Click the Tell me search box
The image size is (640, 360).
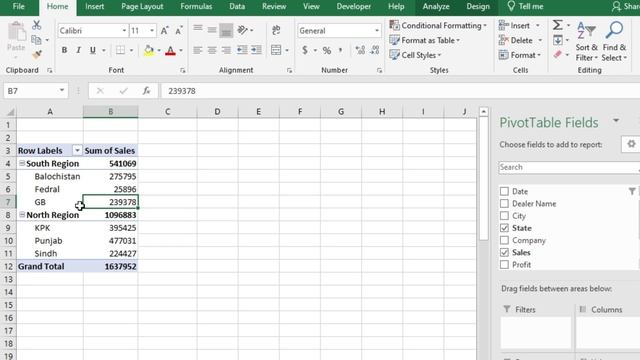[x=525, y=7]
